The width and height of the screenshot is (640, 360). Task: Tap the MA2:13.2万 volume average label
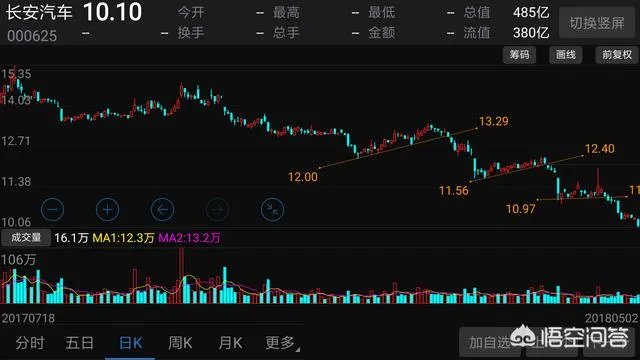click(189, 238)
